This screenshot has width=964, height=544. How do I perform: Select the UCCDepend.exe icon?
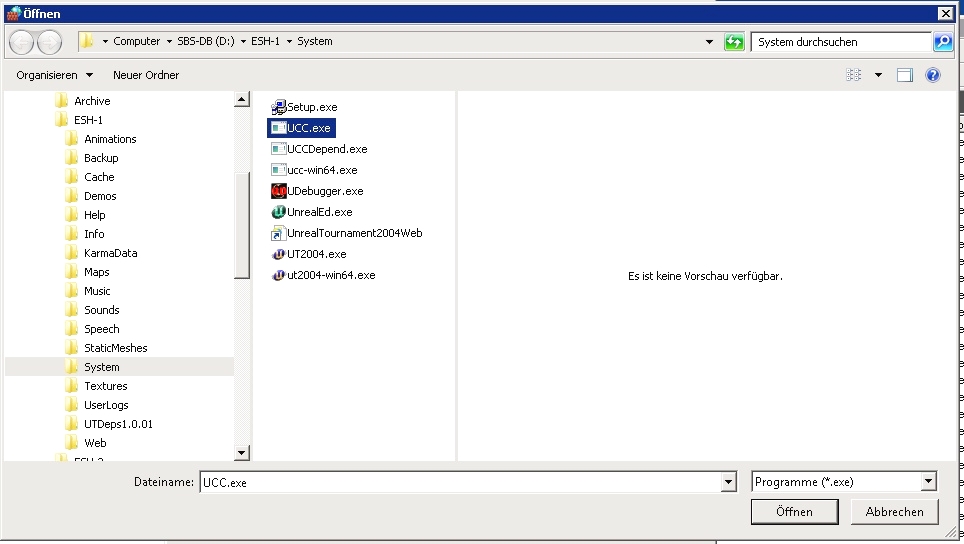[x=279, y=149]
